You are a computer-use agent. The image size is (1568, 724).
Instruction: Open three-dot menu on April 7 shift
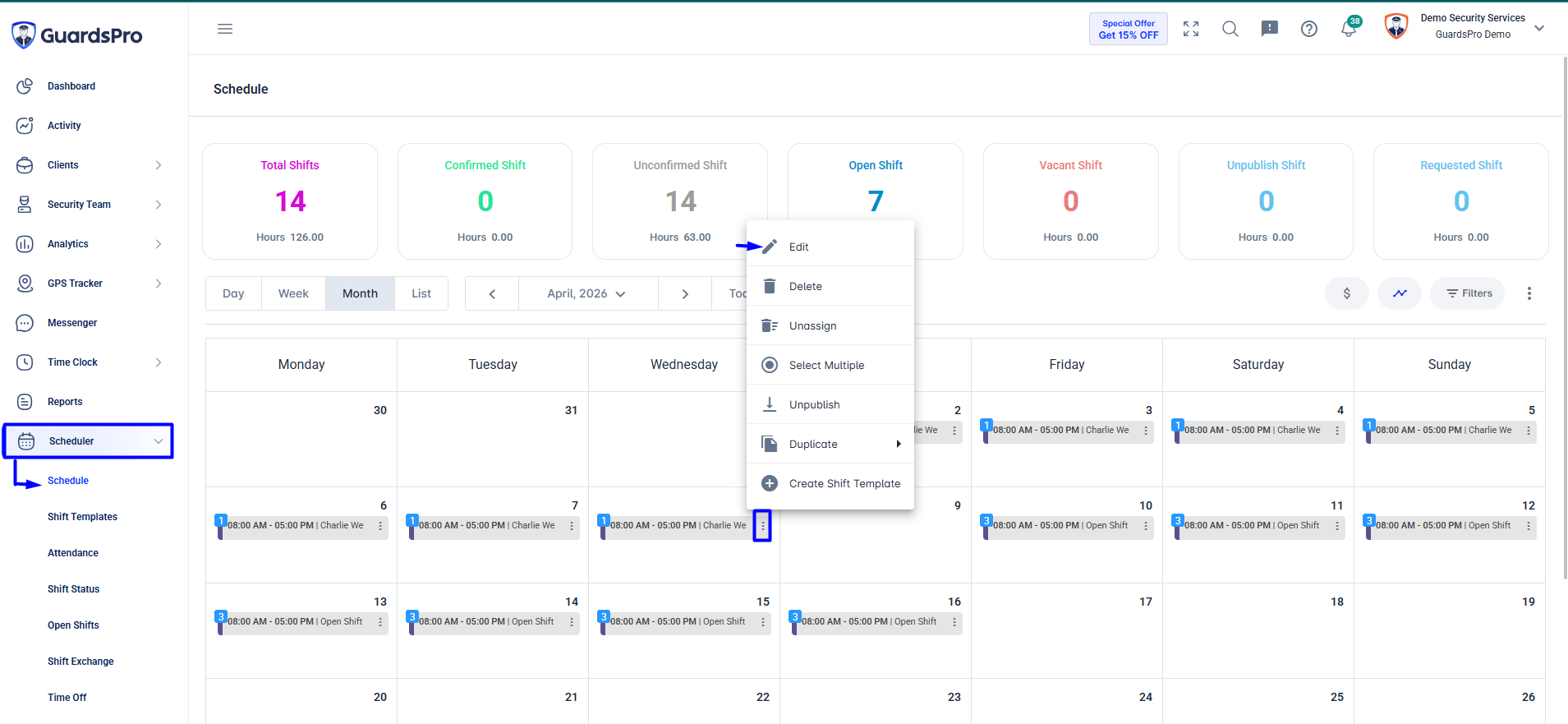[x=572, y=526]
